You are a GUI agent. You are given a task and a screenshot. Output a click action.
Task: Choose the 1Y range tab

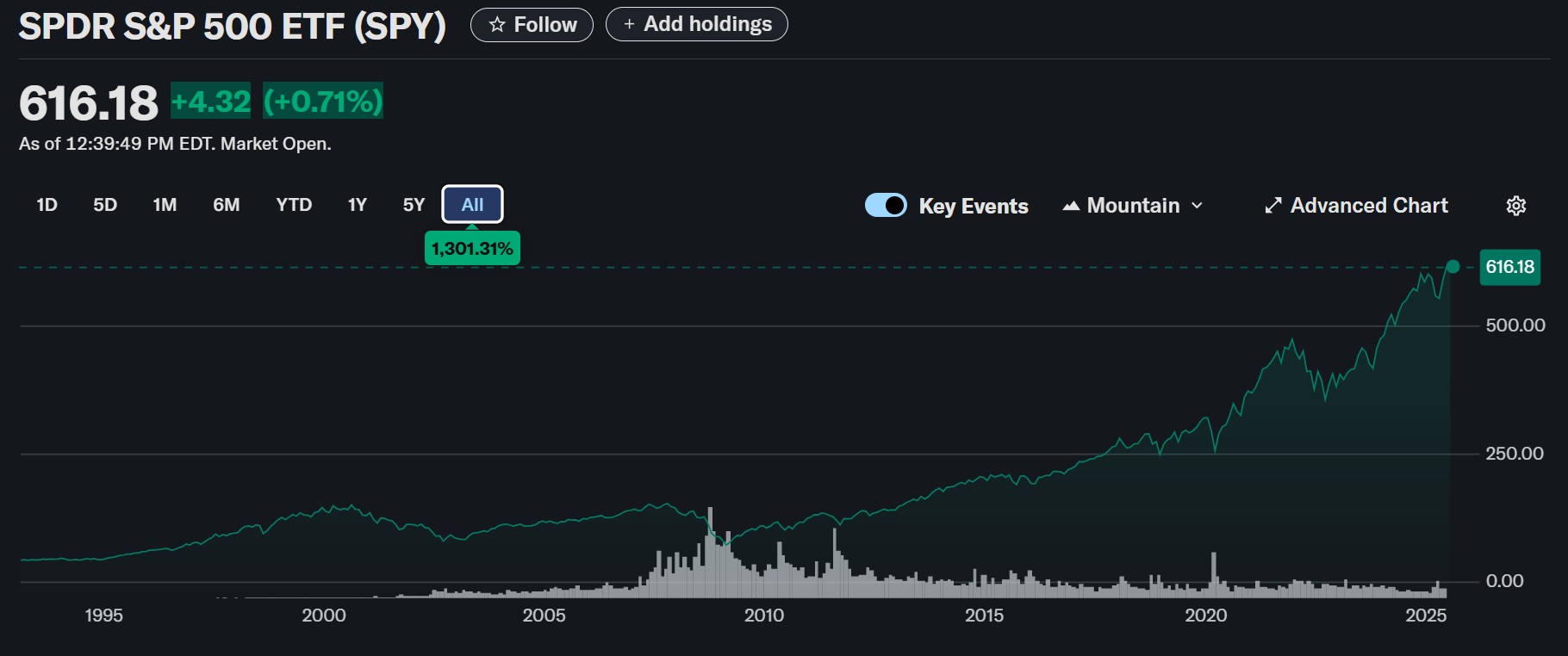(x=358, y=205)
